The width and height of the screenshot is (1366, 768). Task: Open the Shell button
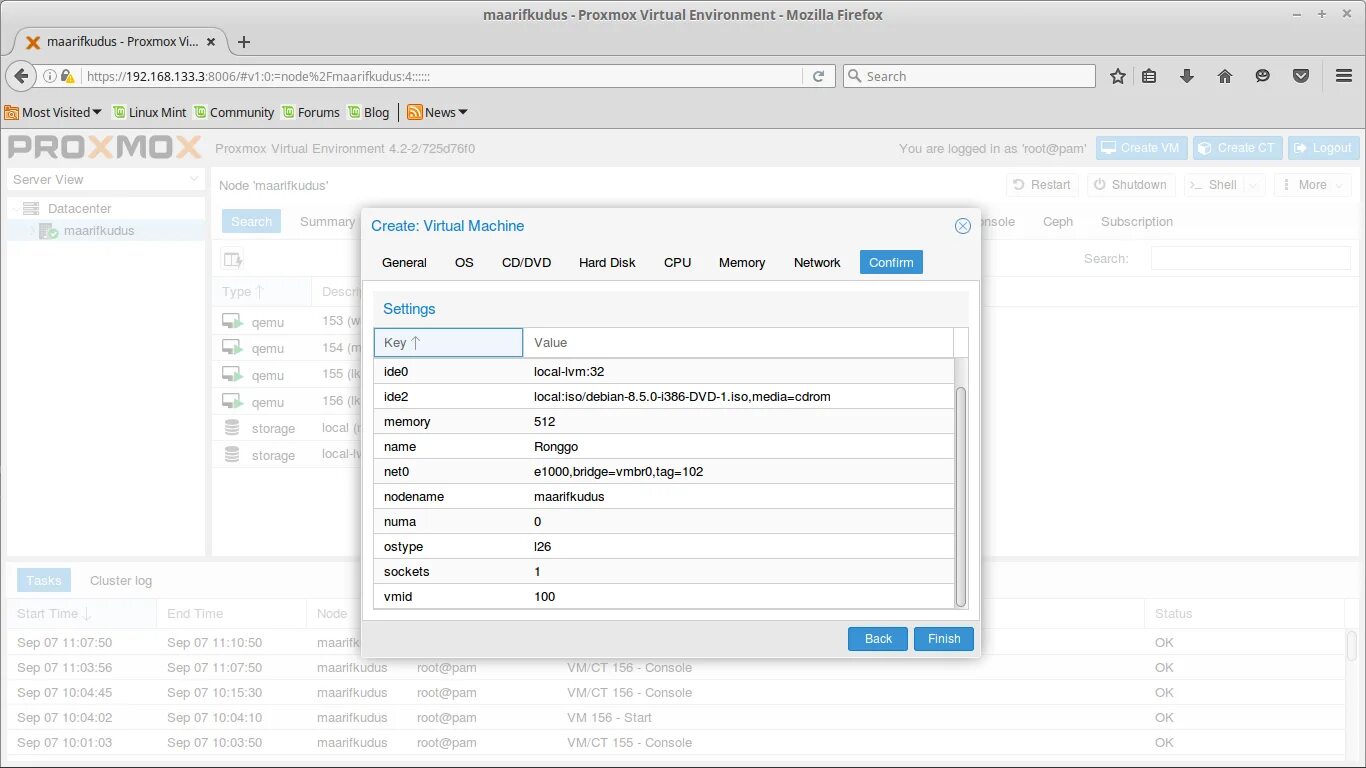[1214, 185]
